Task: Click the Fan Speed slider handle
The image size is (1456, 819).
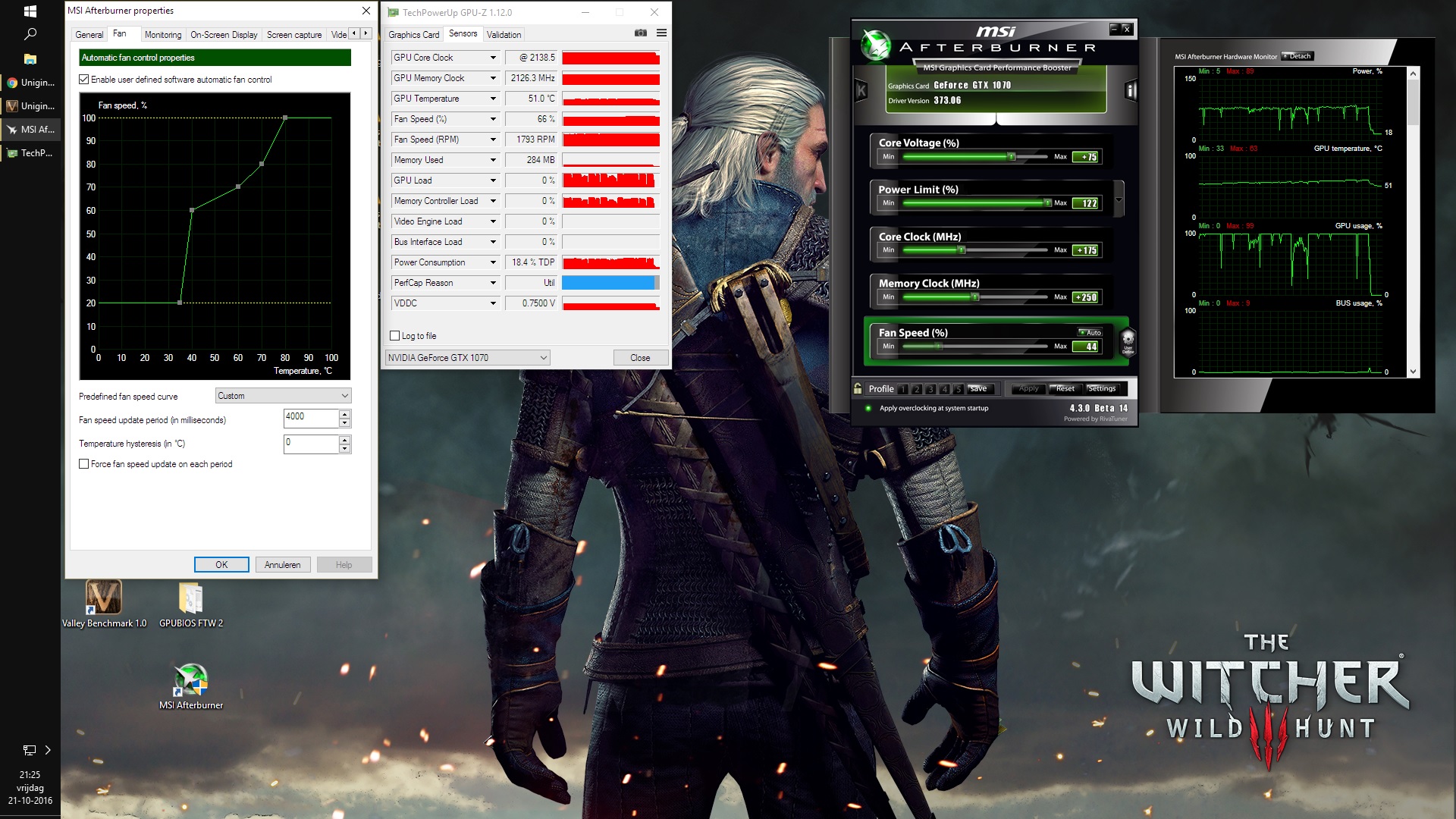Action: (939, 347)
